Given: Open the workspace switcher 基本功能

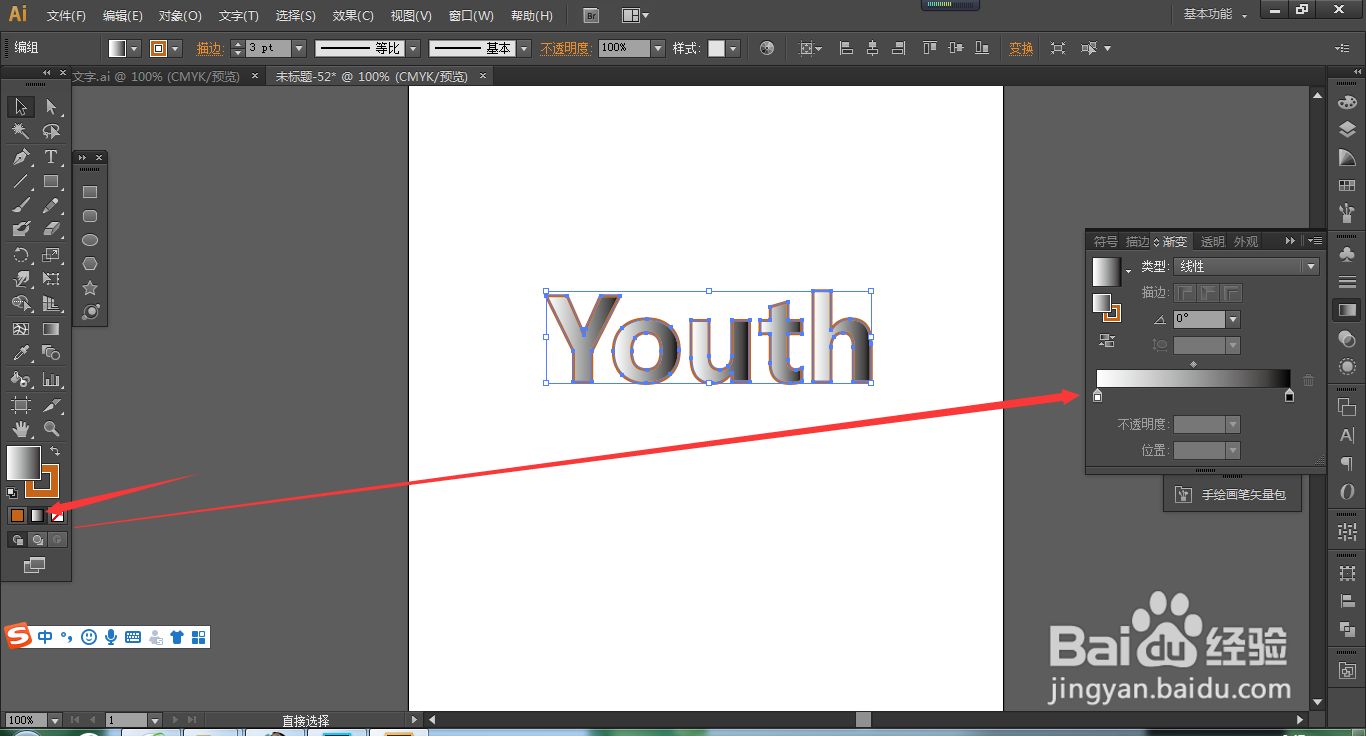Looking at the screenshot, I should coord(1215,15).
